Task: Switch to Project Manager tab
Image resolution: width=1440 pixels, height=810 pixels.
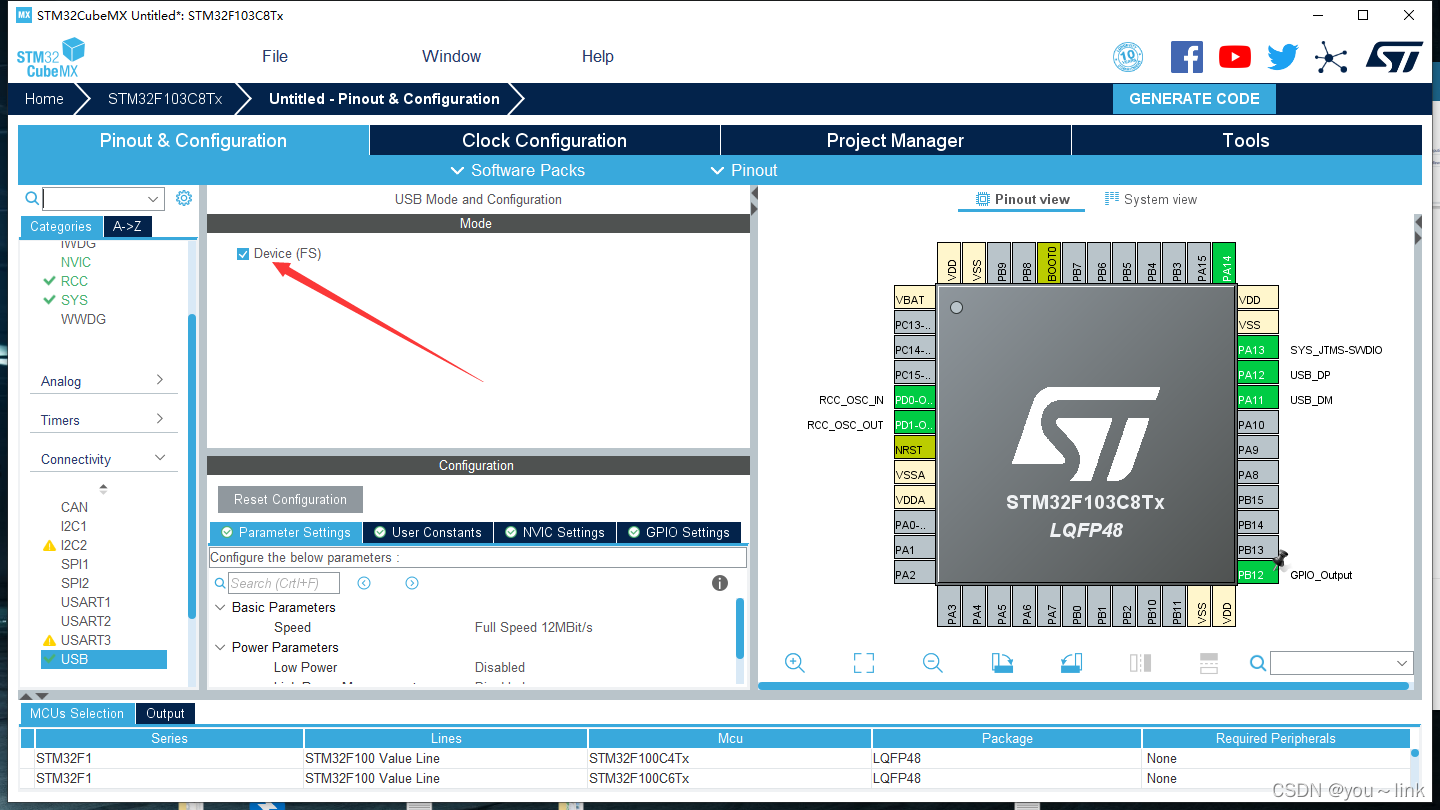Action: (895, 140)
